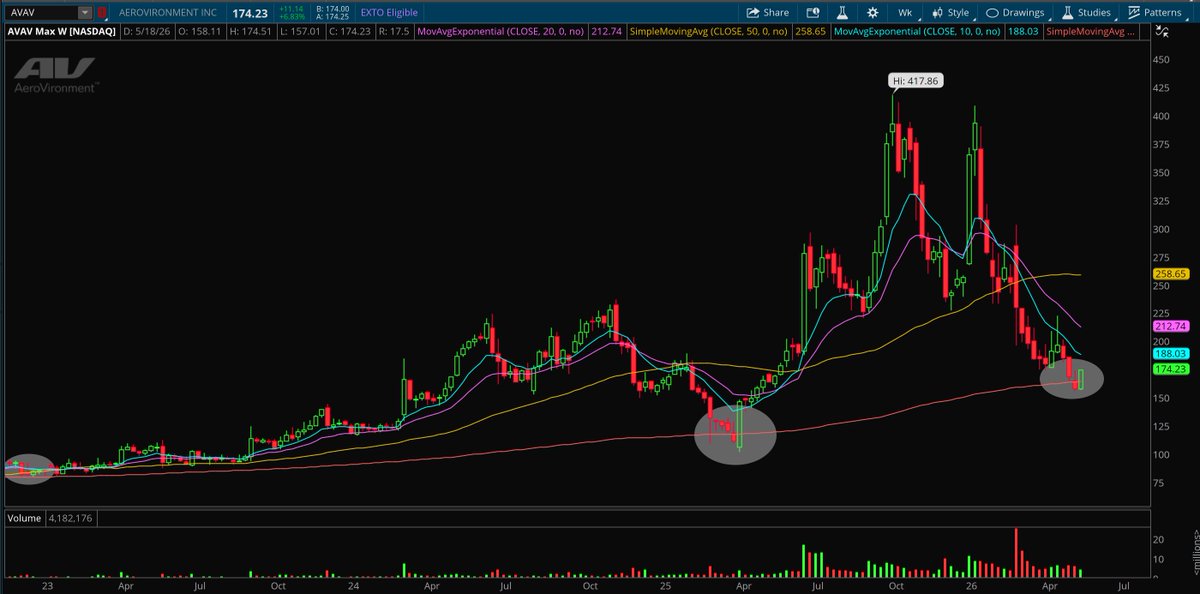Click the truncated red SimpleMovingAvg study label
This screenshot has width=1200, height=594.
coord(1089,32)
